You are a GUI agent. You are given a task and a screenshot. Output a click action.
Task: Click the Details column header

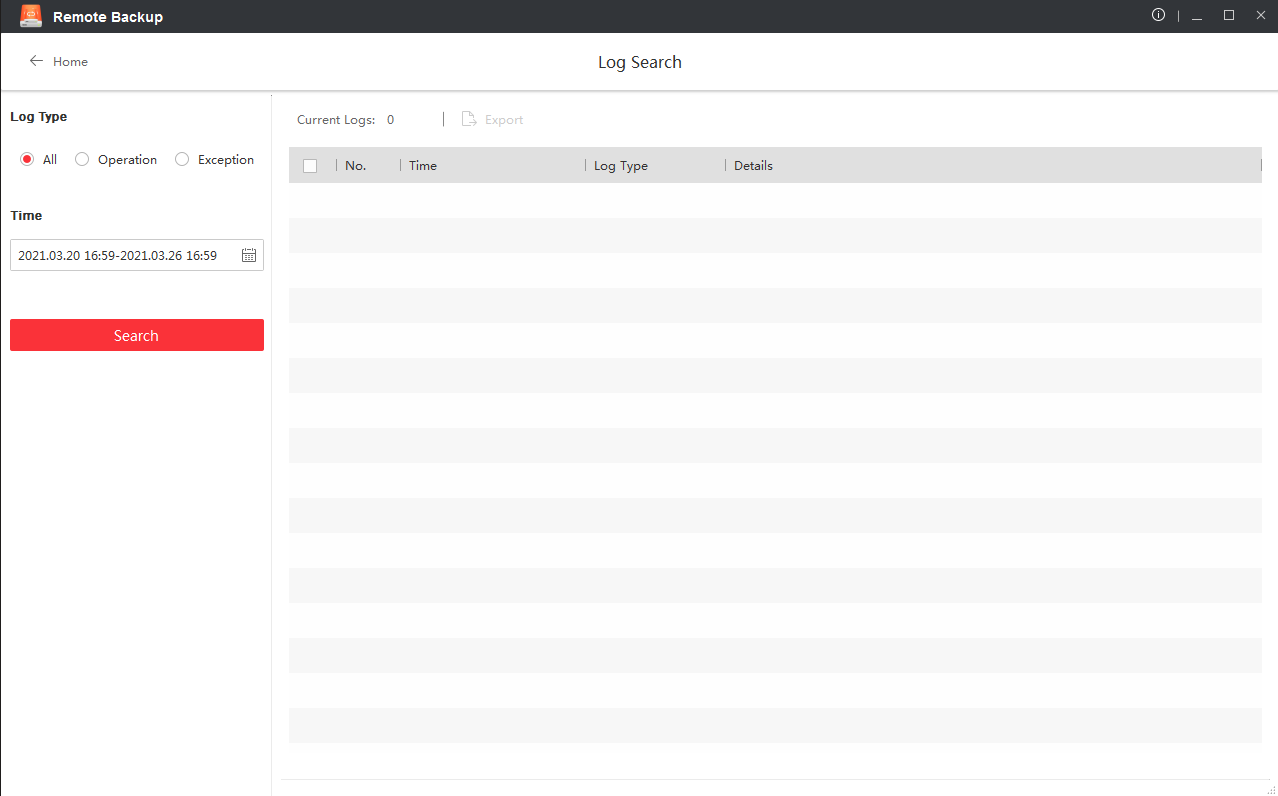click(753, 166)
